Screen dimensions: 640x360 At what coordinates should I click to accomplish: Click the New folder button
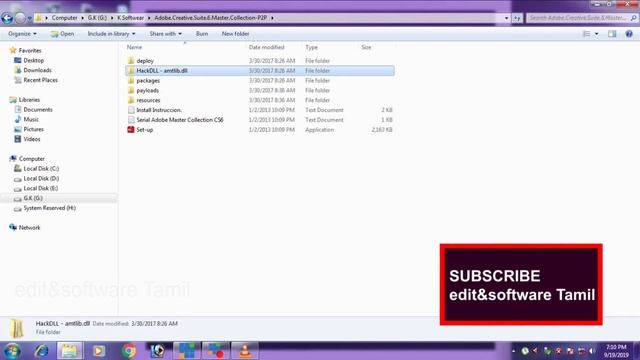(x=236, y=34)
